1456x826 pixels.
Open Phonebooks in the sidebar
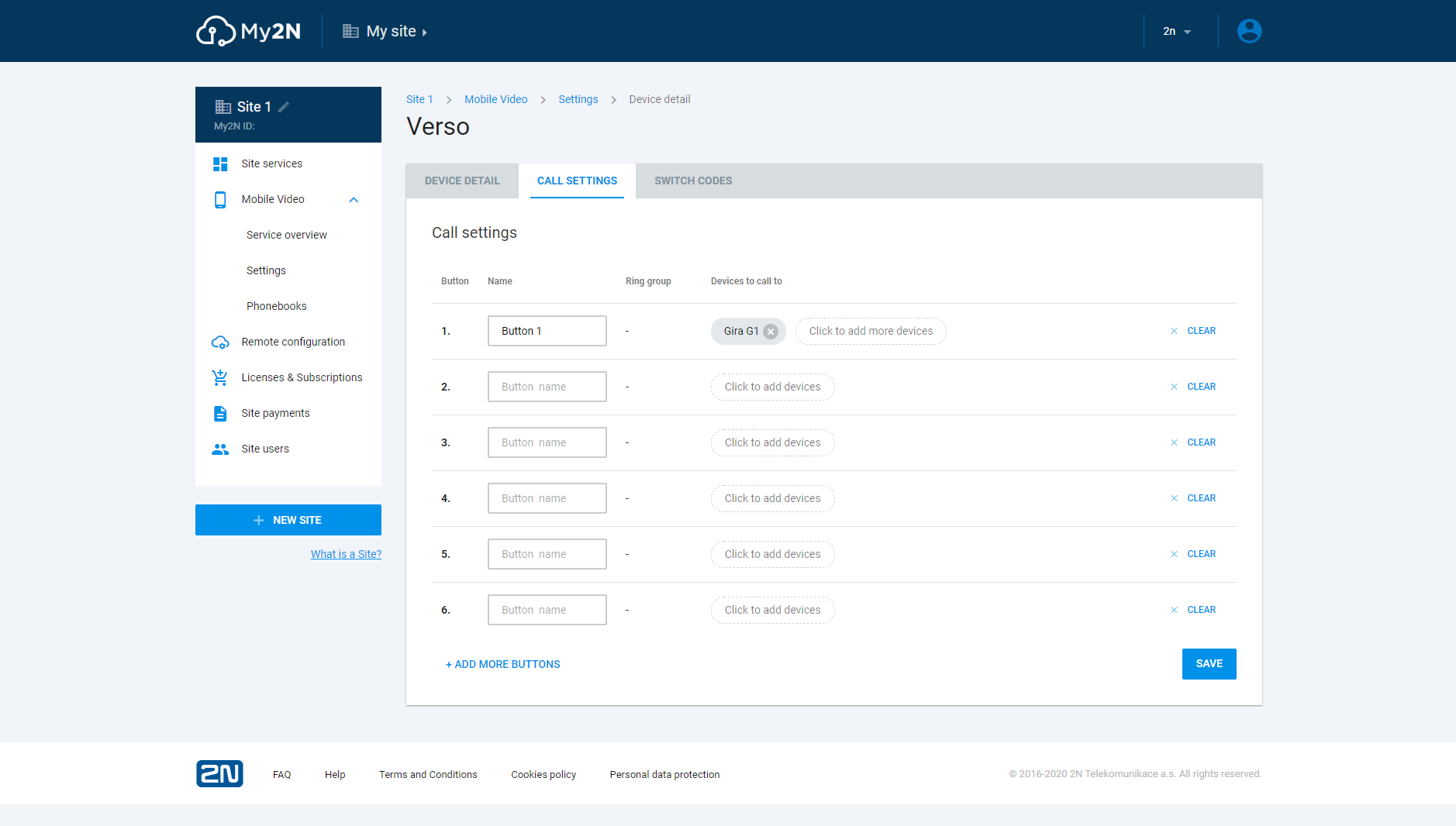point(277,307)
